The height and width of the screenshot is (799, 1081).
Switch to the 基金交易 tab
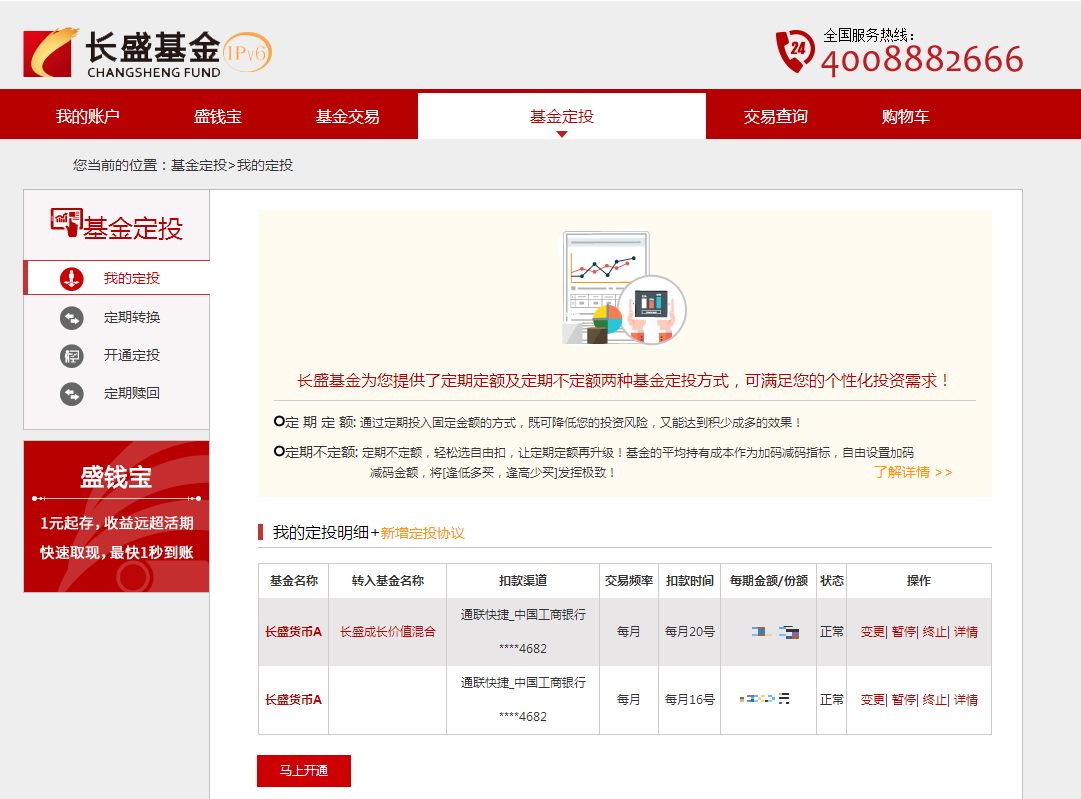(347, 117)
